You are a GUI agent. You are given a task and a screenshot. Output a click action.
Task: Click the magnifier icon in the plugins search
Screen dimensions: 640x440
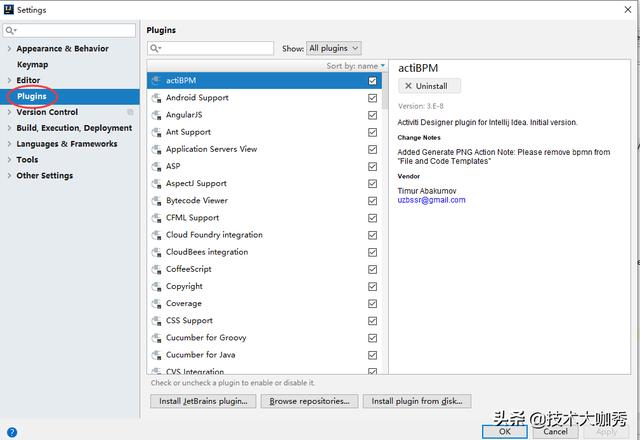[x=155, y=48]
